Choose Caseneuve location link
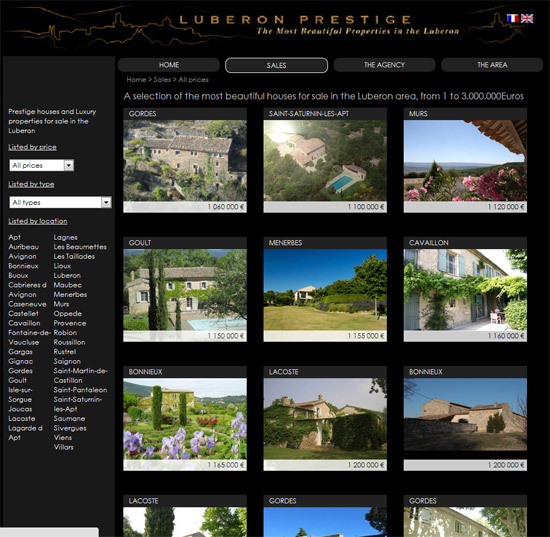Viewport: 550px width, 537px height. pos(27,304)
